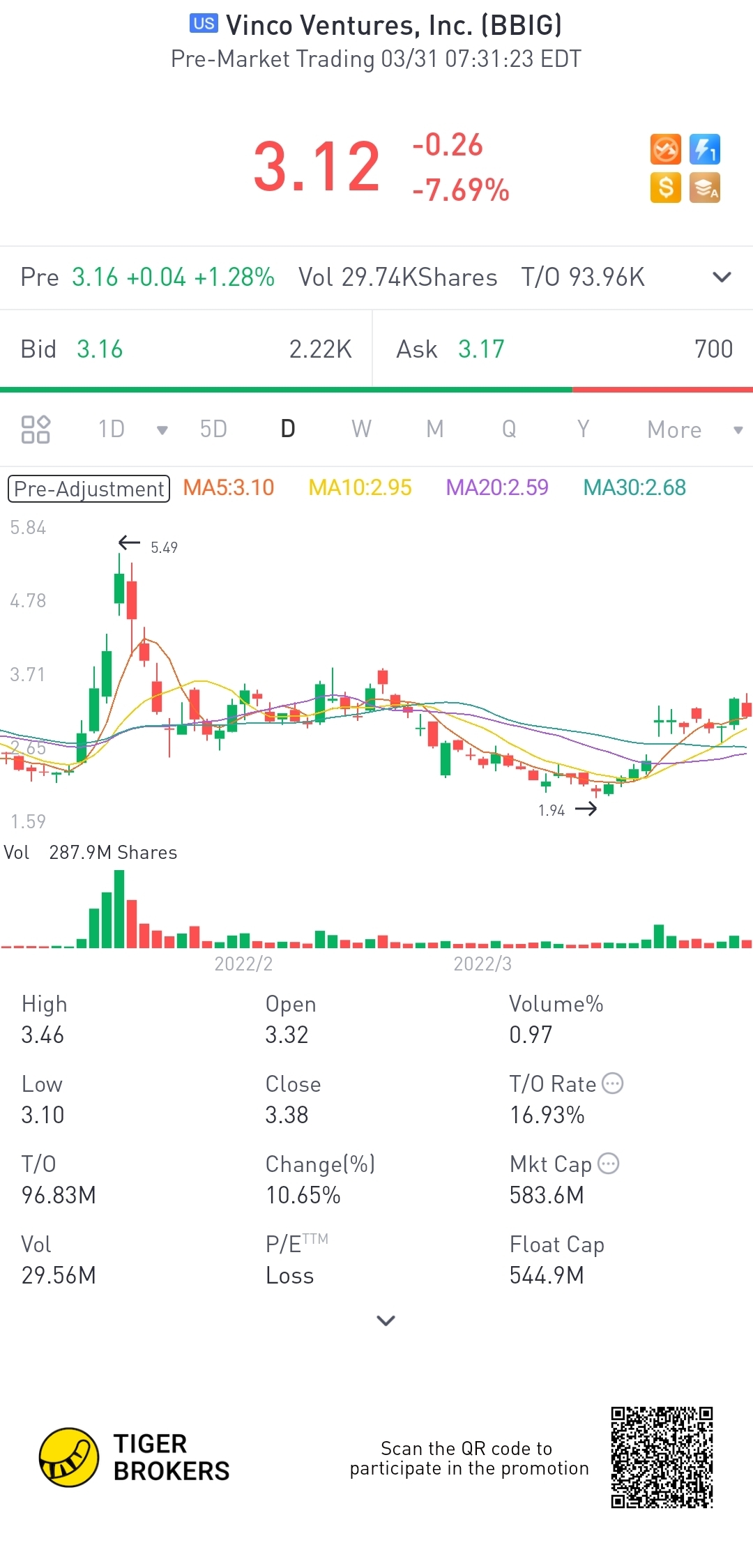Switch chart to 5D timeframe
The height and width of the screenshot is (1568, 753).
(213, 429)
